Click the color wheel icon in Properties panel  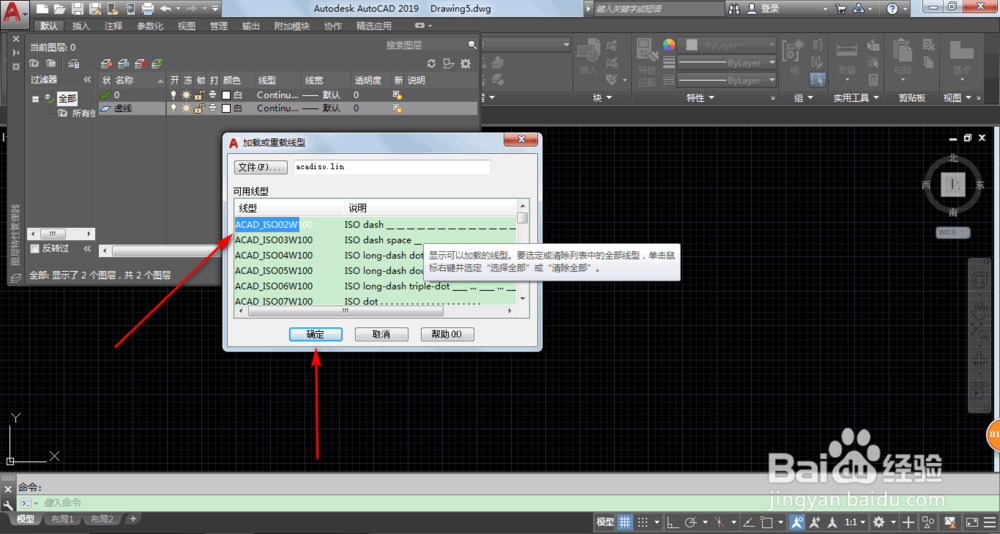[668, 45]
